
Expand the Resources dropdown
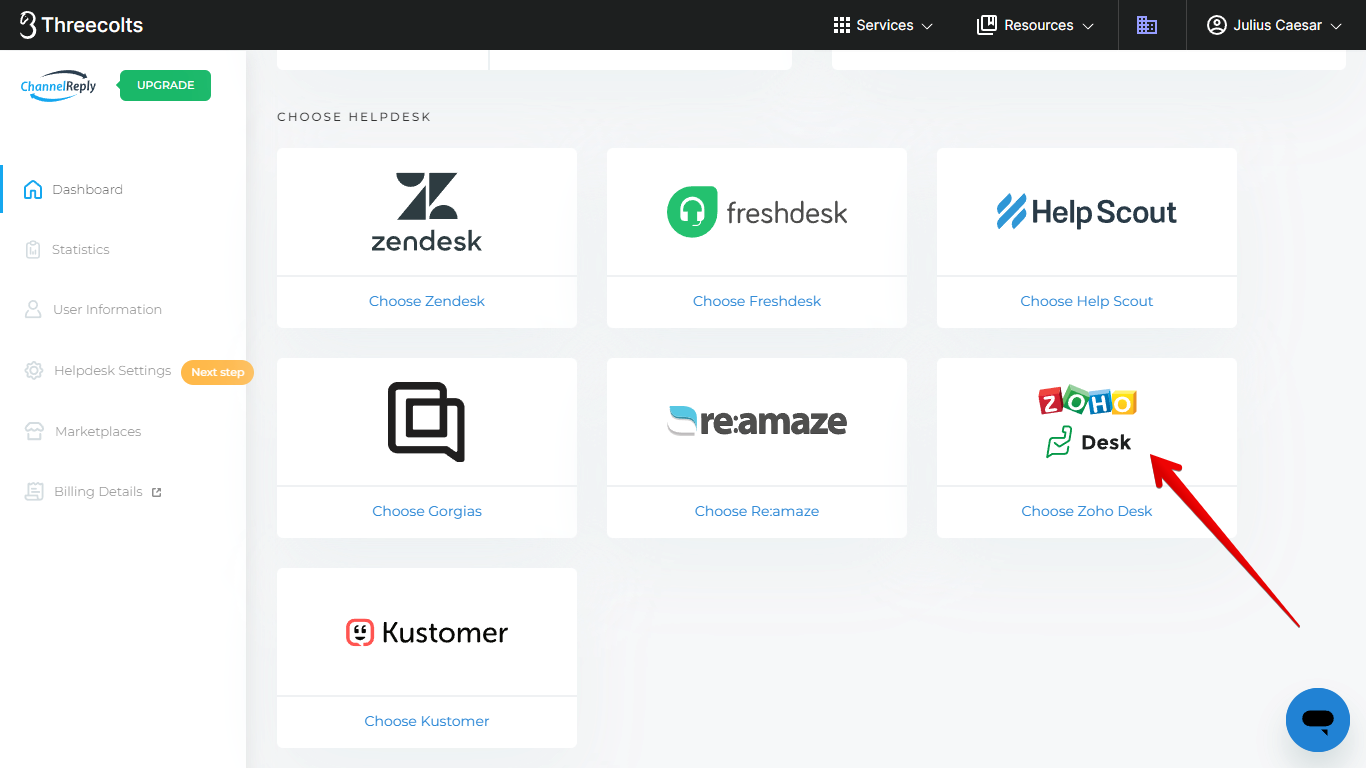[1035, 25]
